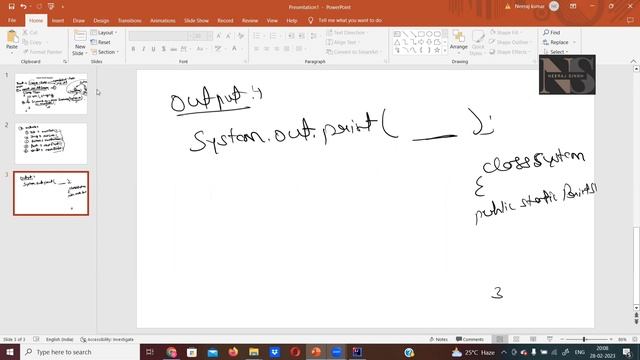The image size is (640, 360).
Task: Click the Windows Start button
Action: [x=10, y=352]
